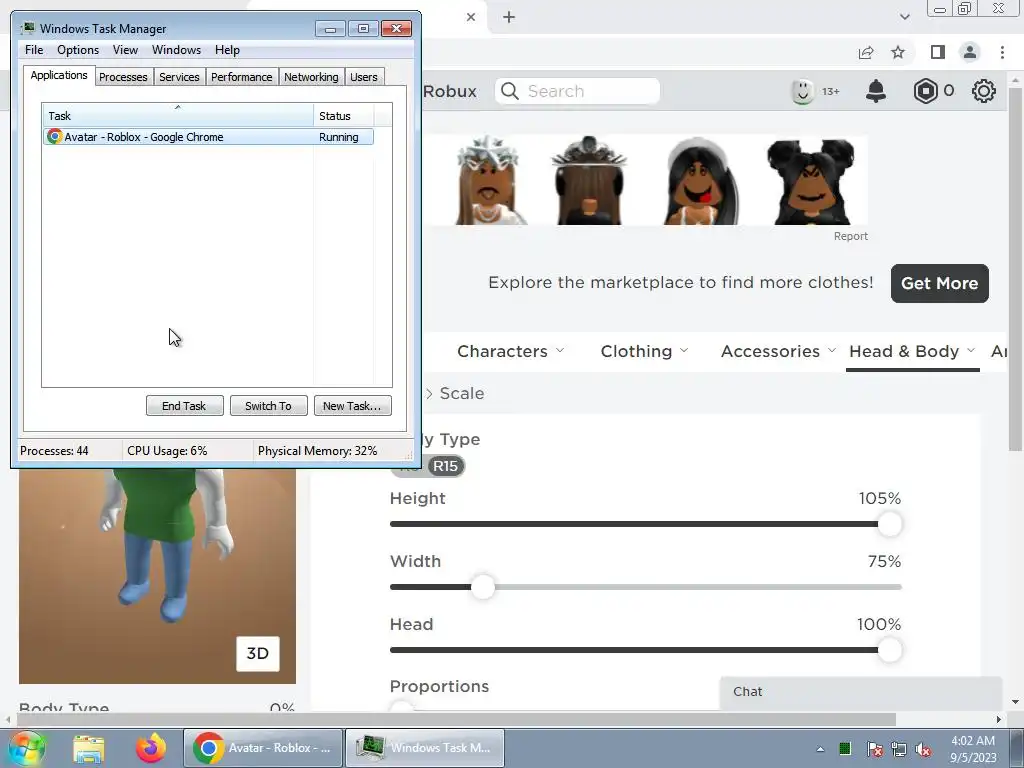Open the Windows menu in Task Manager

tap(176, 50)
